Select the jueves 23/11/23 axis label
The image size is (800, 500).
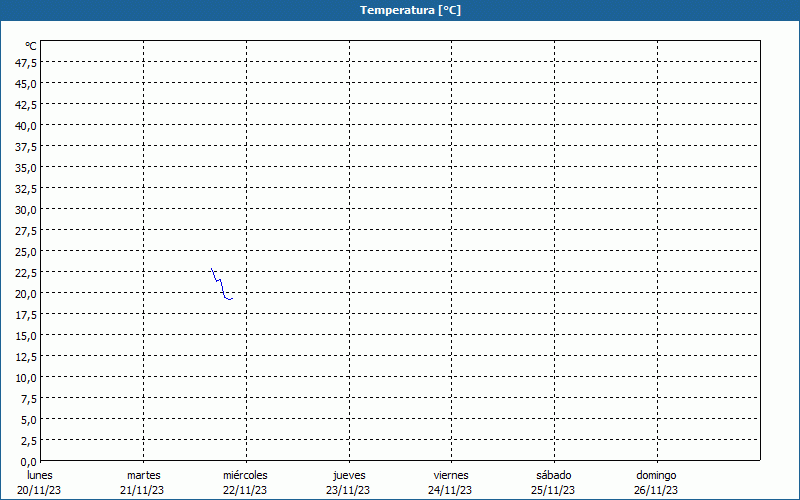pos(349,483)
